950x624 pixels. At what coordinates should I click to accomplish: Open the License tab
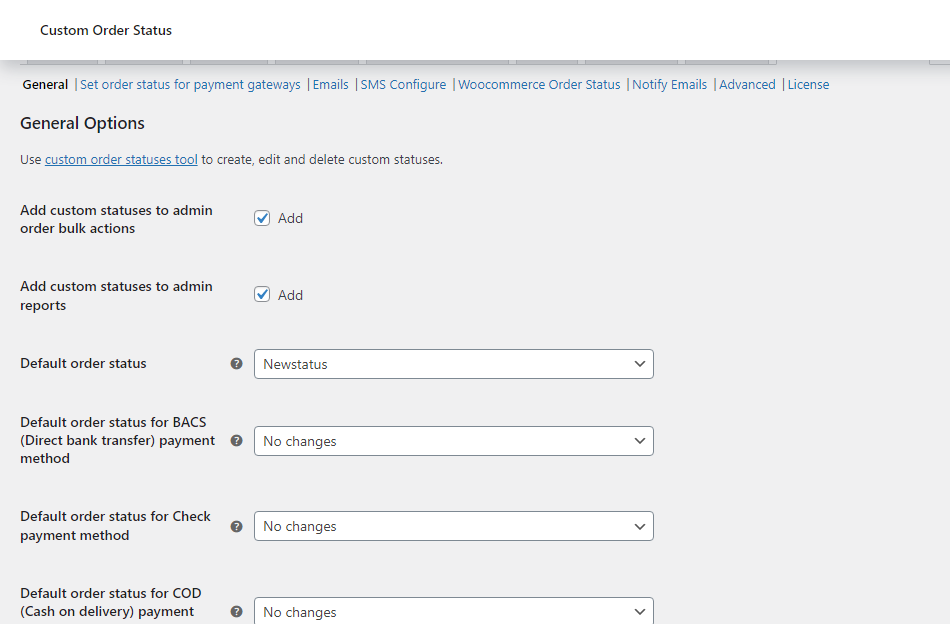pyautogui.click(x=808, y=85)
